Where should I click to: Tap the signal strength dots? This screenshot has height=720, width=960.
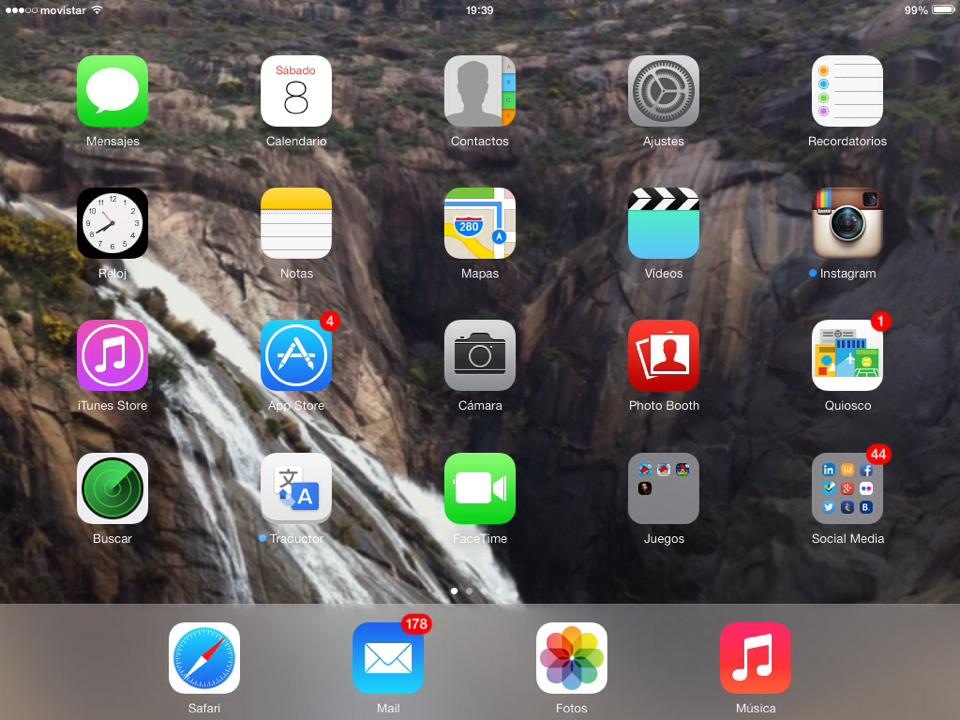pos(21,10)
